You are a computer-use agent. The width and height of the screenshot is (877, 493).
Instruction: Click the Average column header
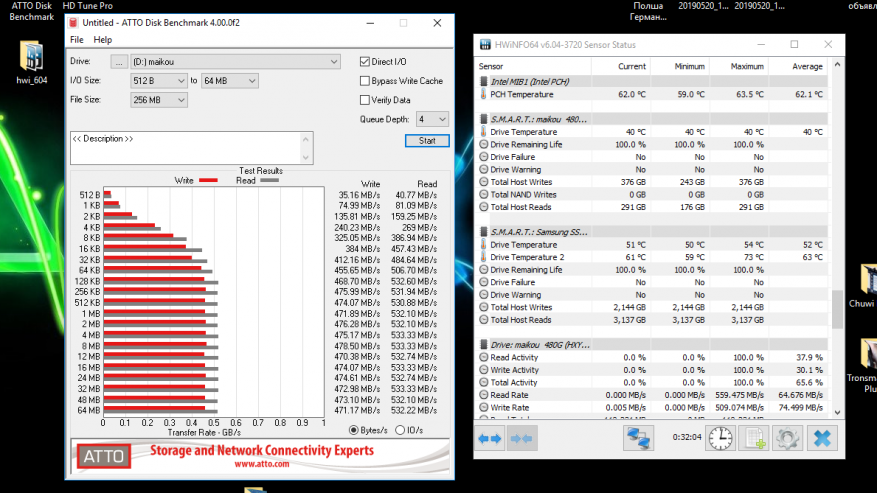(x=799, y=66)
